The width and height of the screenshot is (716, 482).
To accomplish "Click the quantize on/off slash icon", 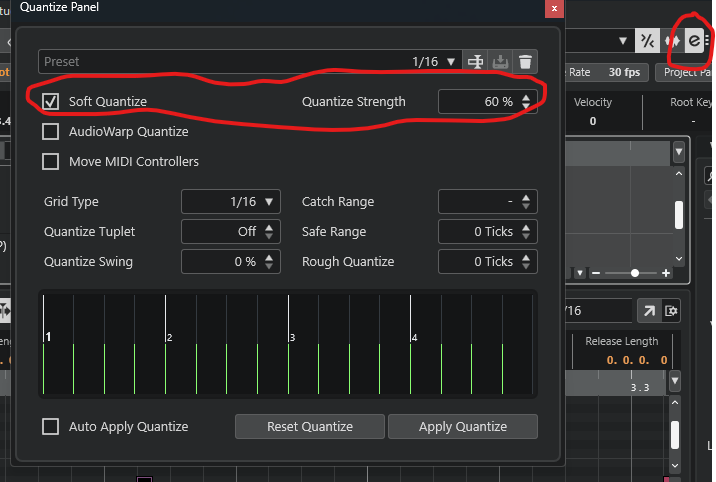I will pos(648,41).
